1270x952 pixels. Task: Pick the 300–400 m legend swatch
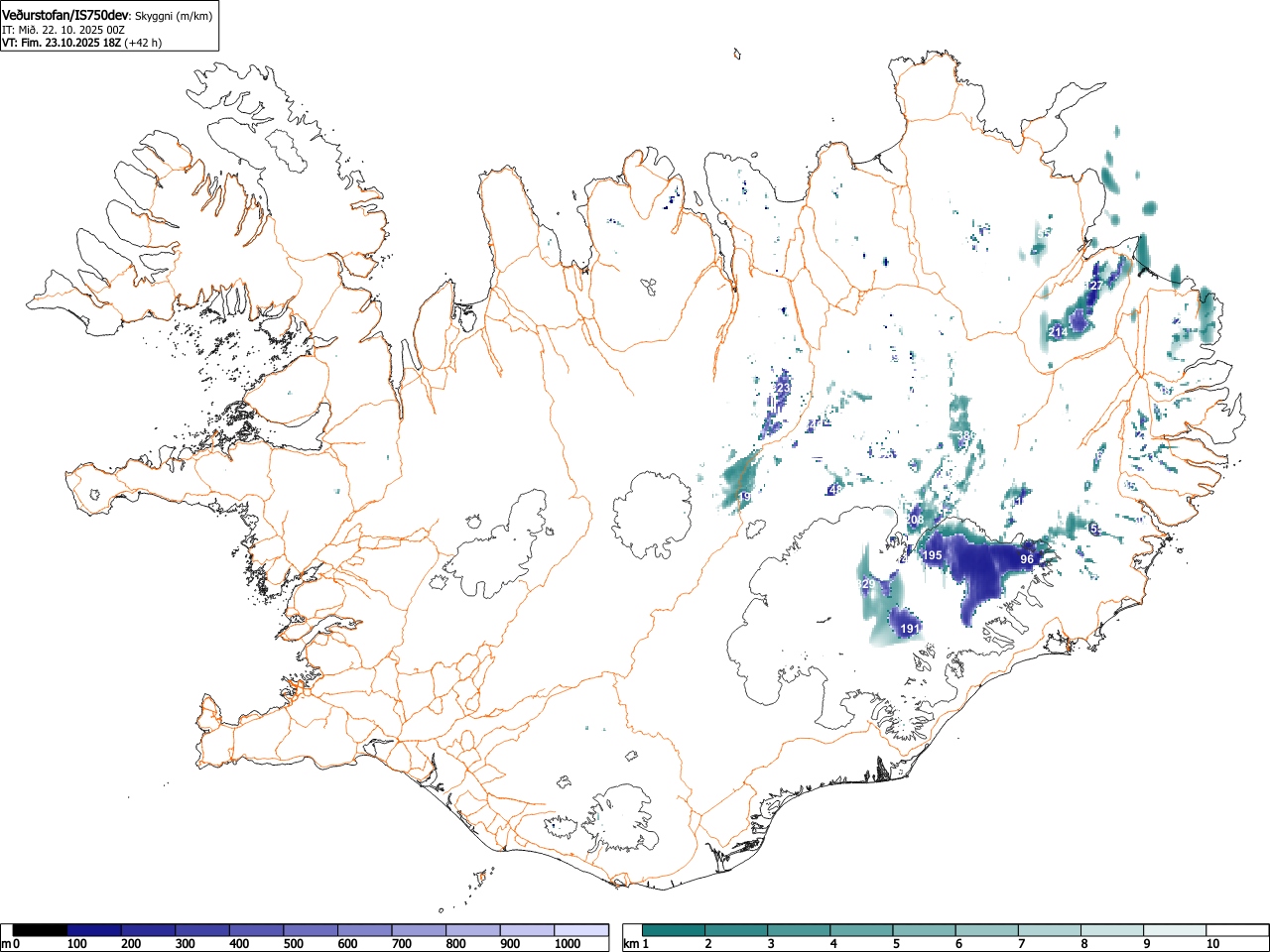(x=201, y=930)
